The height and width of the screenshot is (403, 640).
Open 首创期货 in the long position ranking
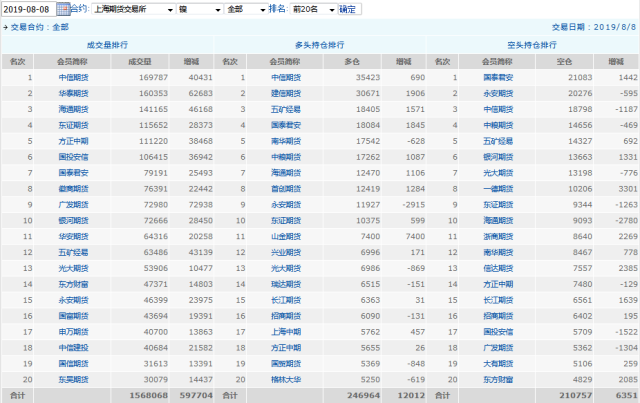[x=286, y=189]
